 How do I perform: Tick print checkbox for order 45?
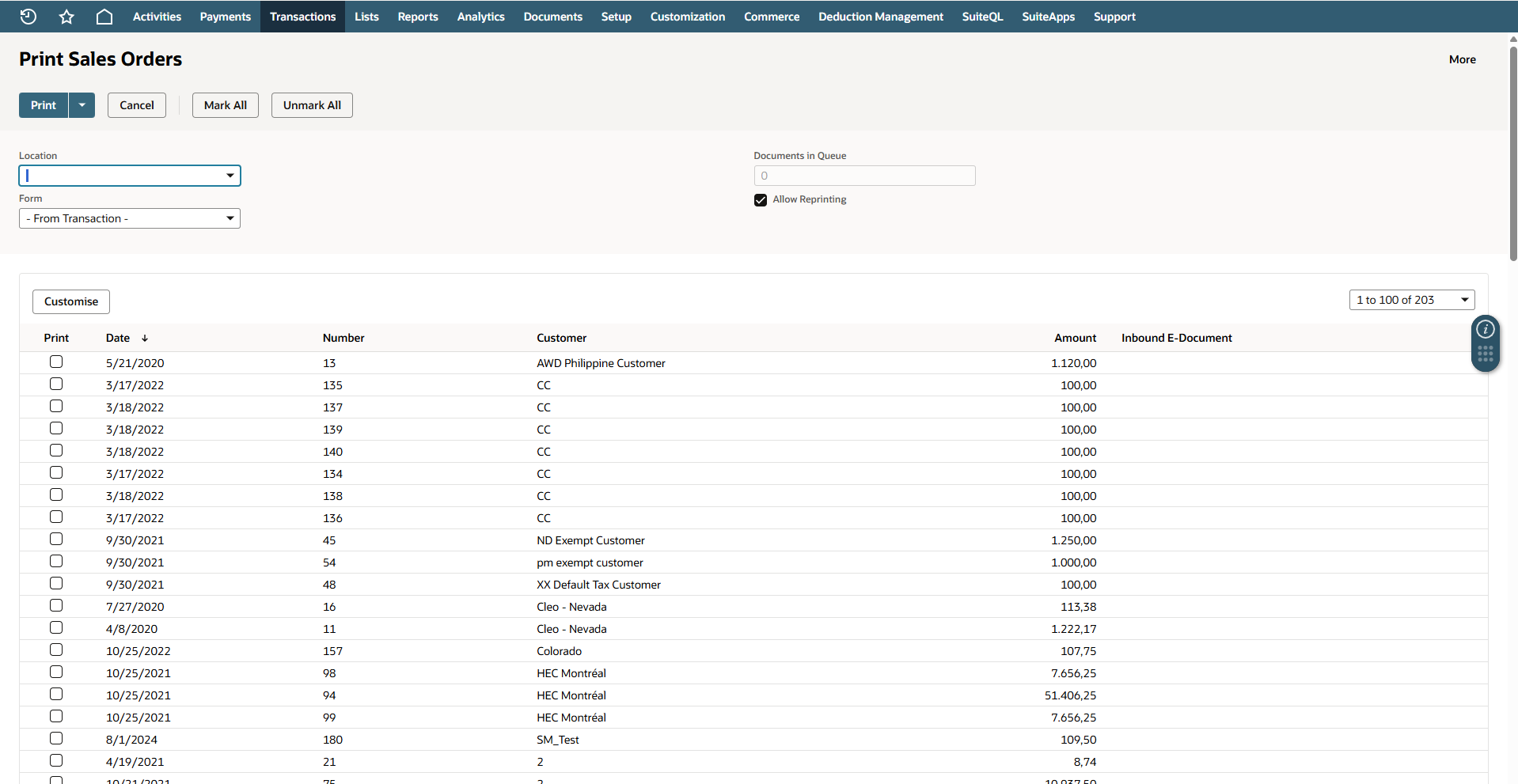pyautogui.click(x=56, y=539)
